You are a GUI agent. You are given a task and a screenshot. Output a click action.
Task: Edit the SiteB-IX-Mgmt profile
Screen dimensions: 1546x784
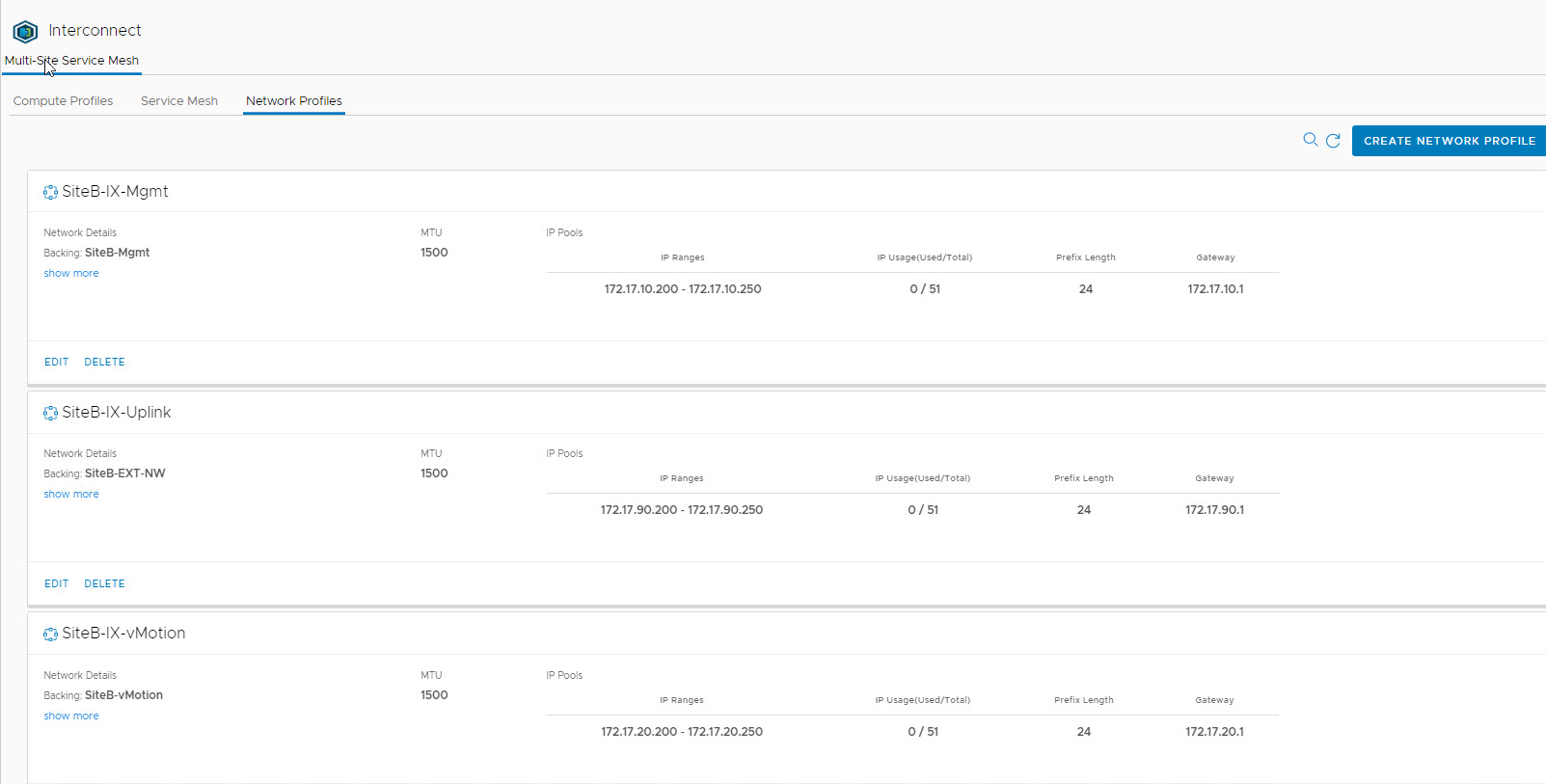(x=56, y=363)
